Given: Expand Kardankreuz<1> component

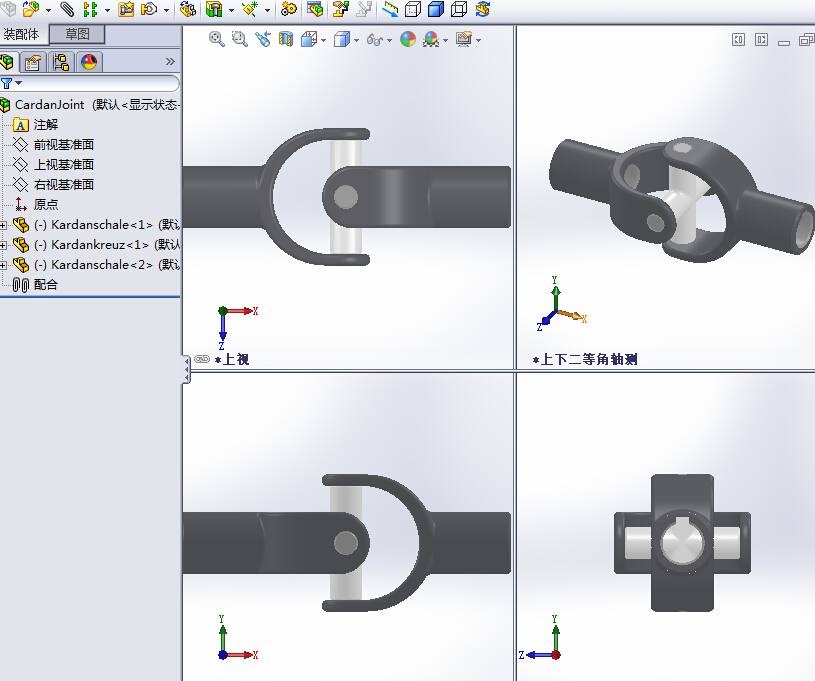Looking at the screenshot, I should pos(3,245).
